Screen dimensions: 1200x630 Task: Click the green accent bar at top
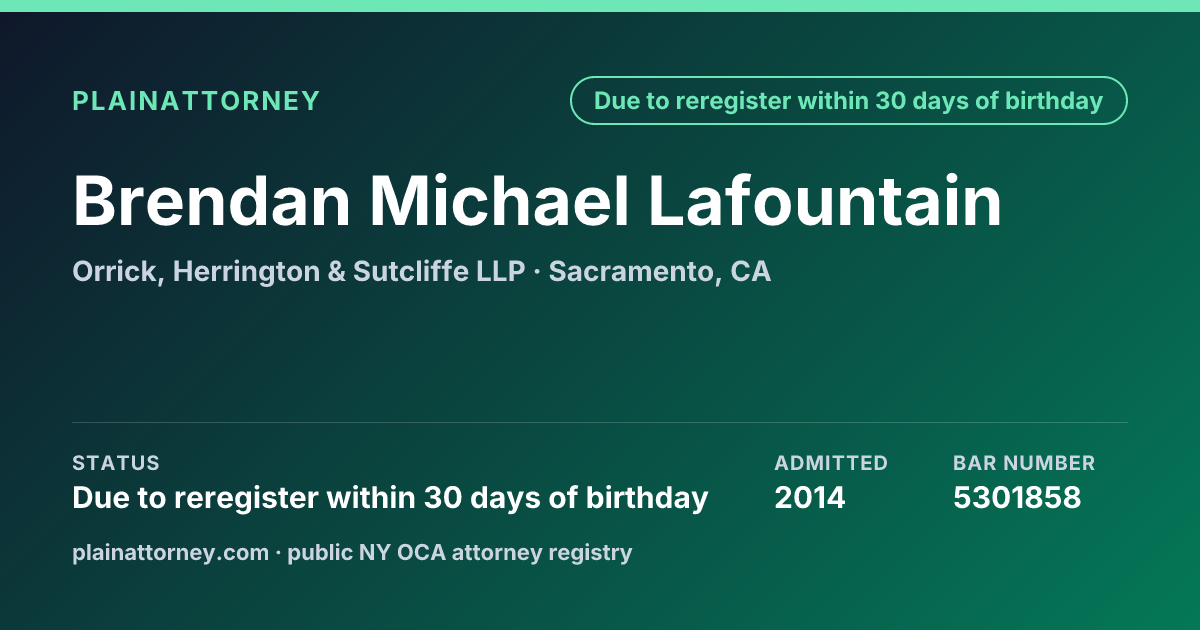click(x=600, y=6)
